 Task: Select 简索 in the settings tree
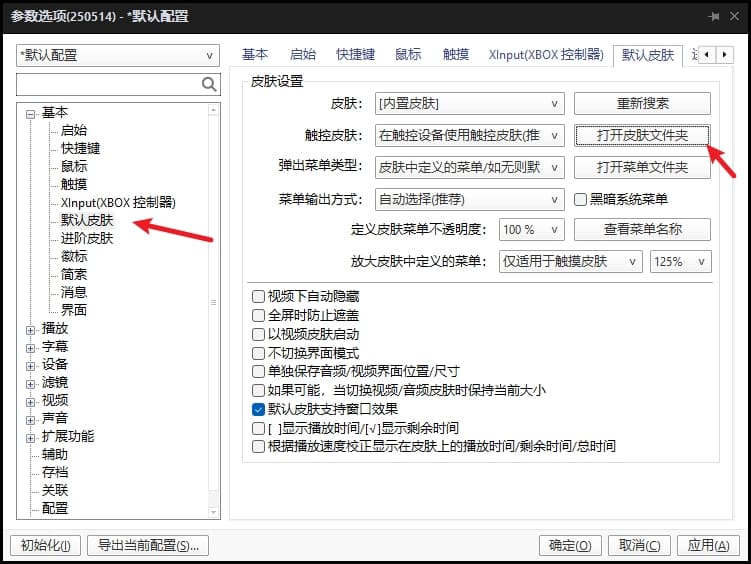[74, 274]
